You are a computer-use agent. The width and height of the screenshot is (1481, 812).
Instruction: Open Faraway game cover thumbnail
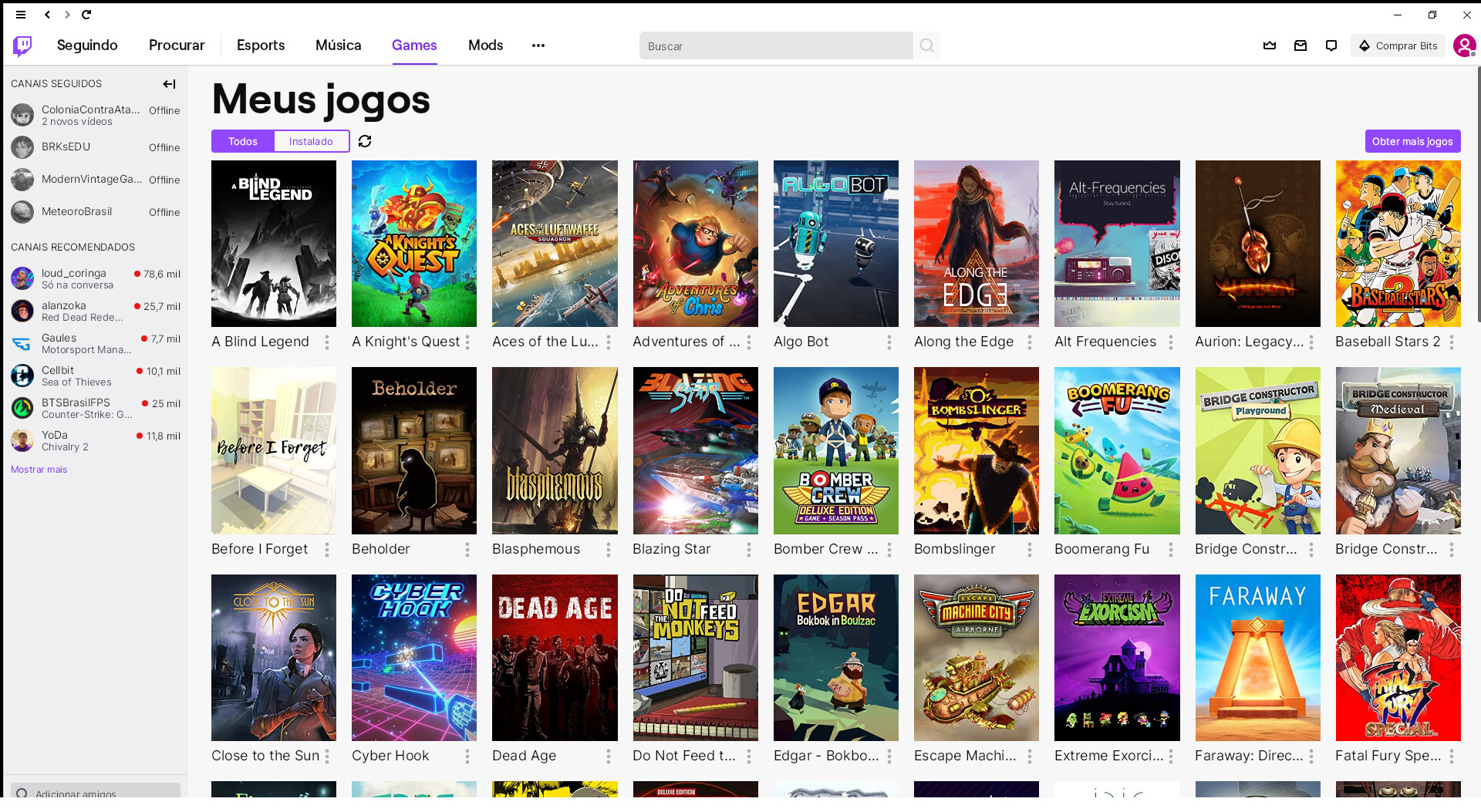click(1257, 658)
